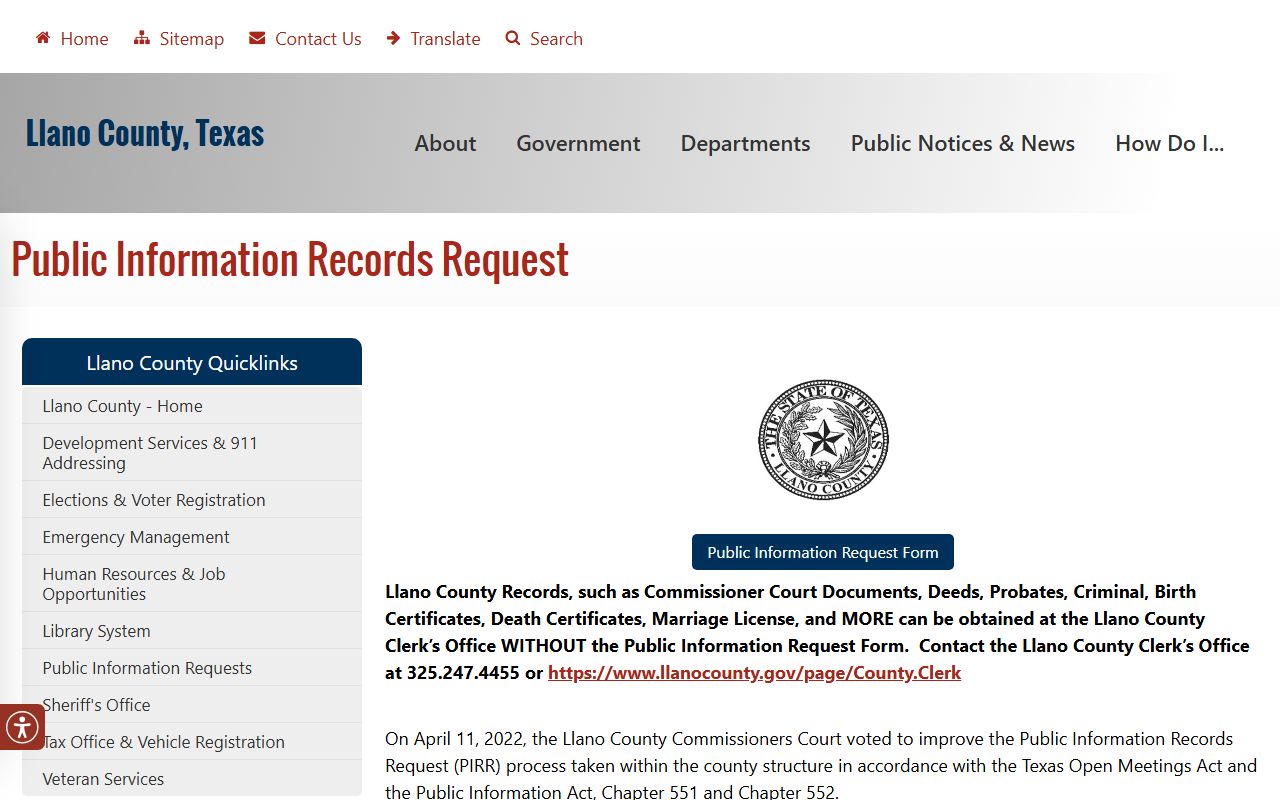
Task: Click the Sitemap tree icon
Action: coord(142,38)
